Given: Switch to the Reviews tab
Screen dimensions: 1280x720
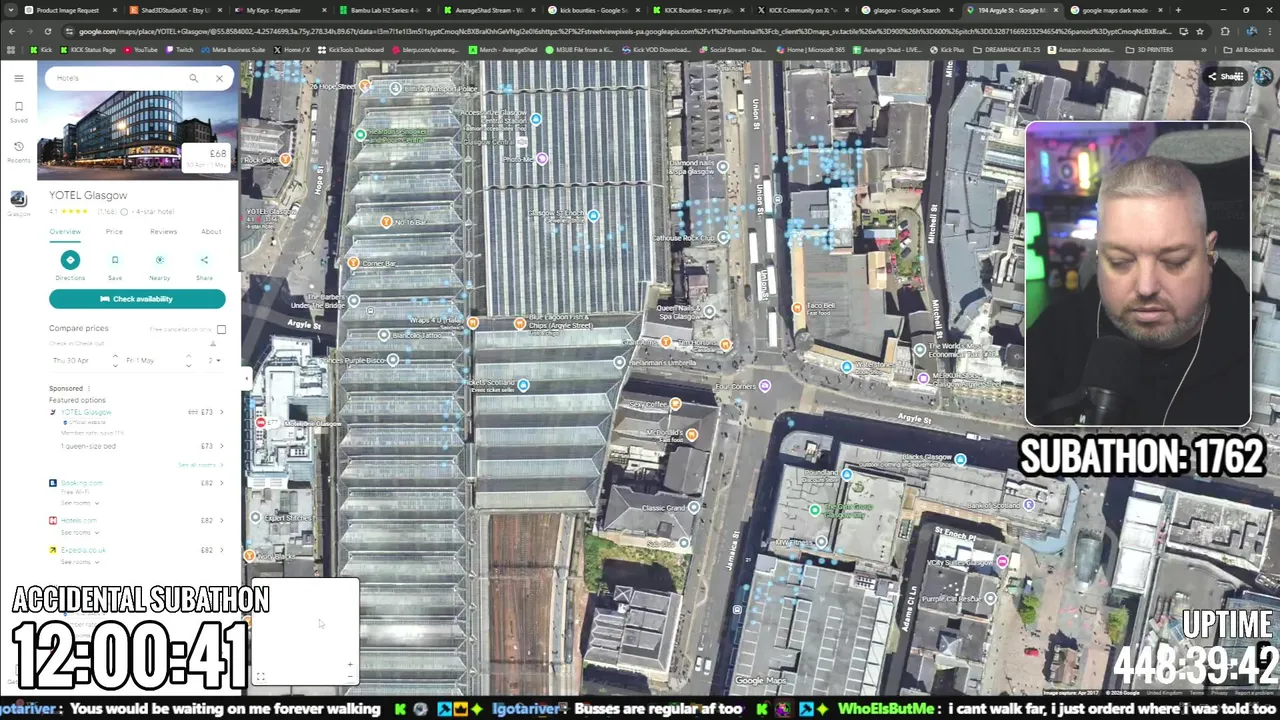Looking at the screenshot, I should (163, 232).
